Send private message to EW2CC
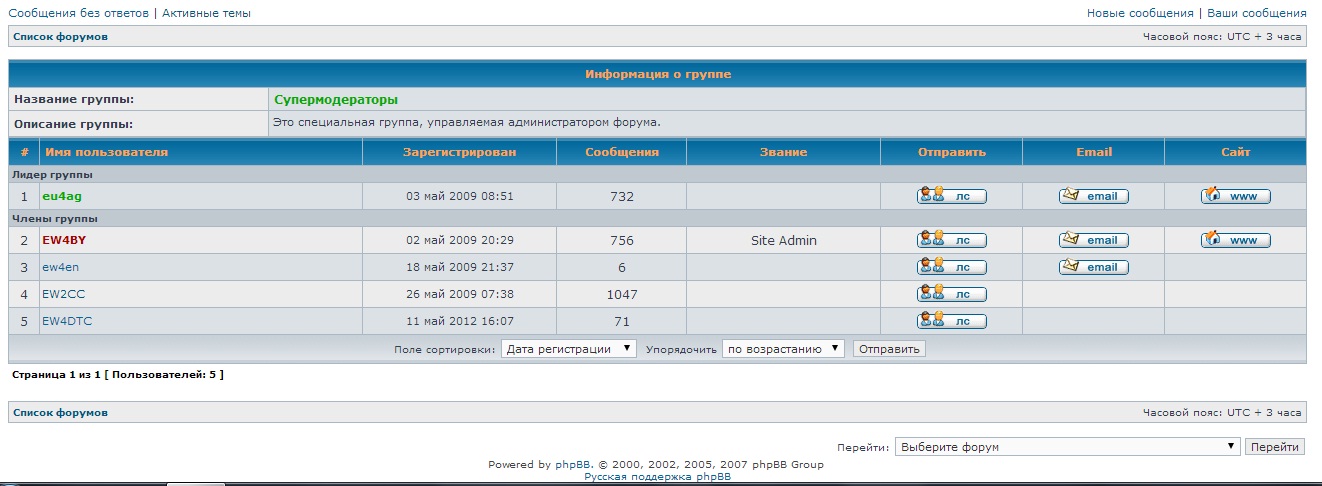Viewport: 1322px width, 486px height. [x=951, y=294]
